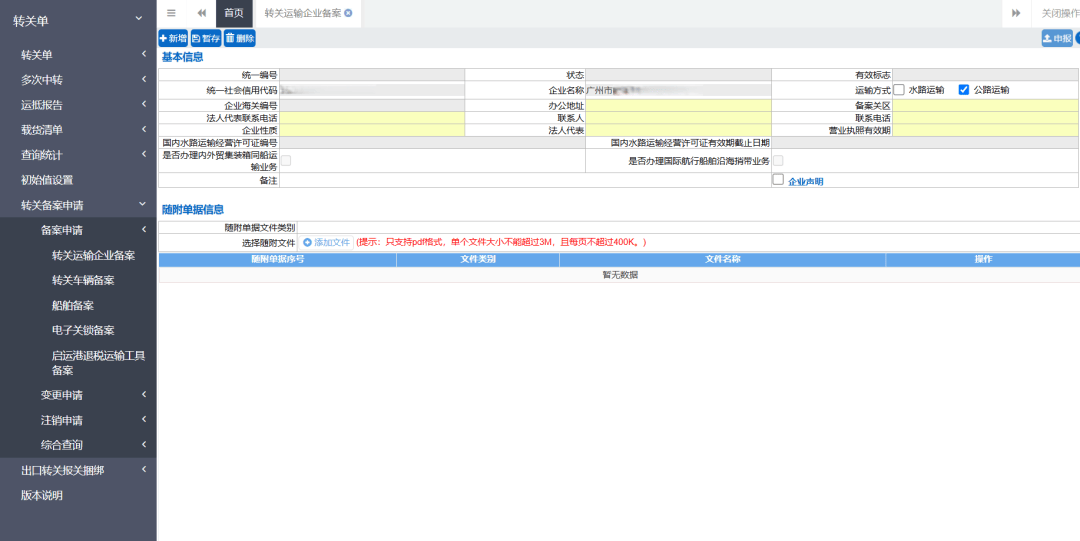Tick the 企业声明 checkbox
The image size is (1080, 541).
coord(778,180)
